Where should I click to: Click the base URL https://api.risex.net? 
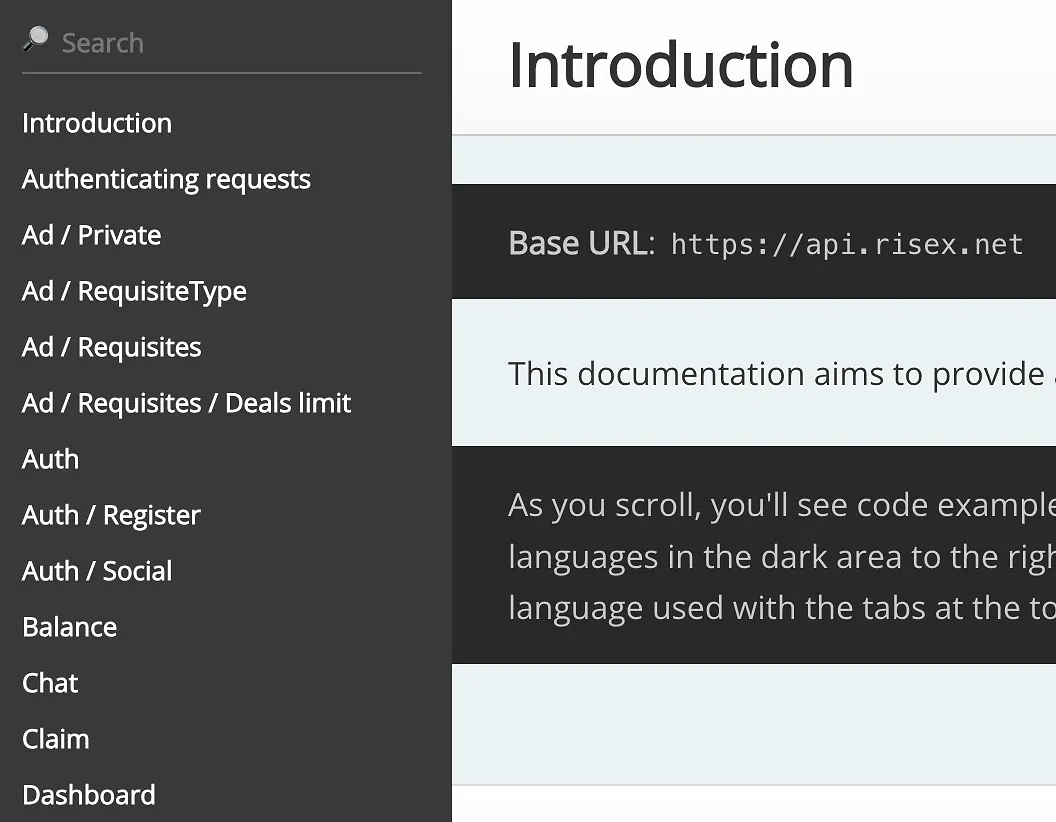[x=846, y=244]
